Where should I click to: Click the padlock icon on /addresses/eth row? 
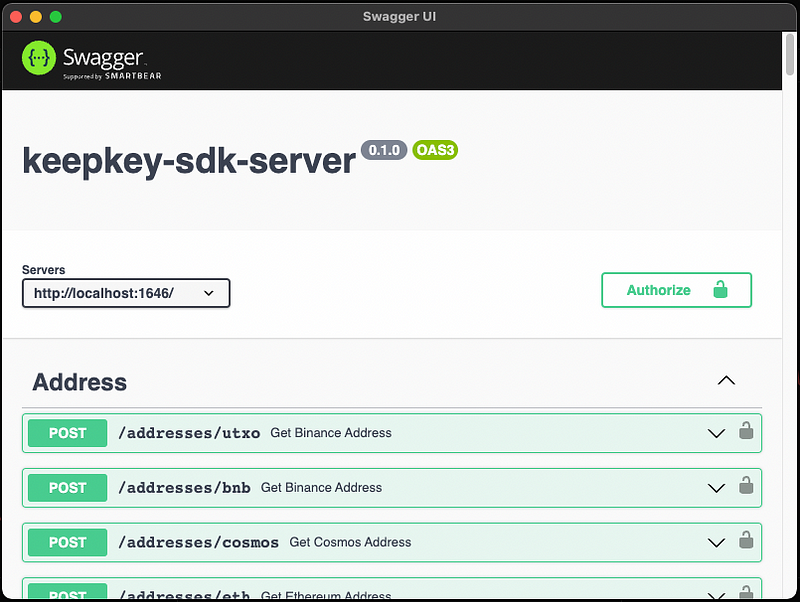746,592
